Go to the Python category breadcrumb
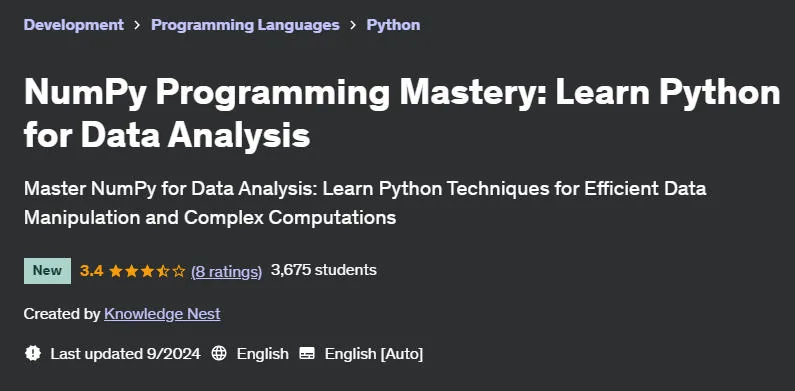 coord(393,25)
